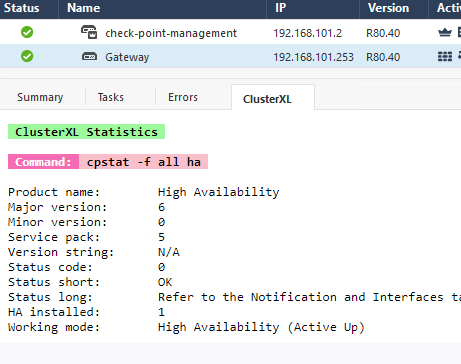The image size is (461, 364).
Task: Click the ClusterXL Statistics heading
Action: click(86, 132)
